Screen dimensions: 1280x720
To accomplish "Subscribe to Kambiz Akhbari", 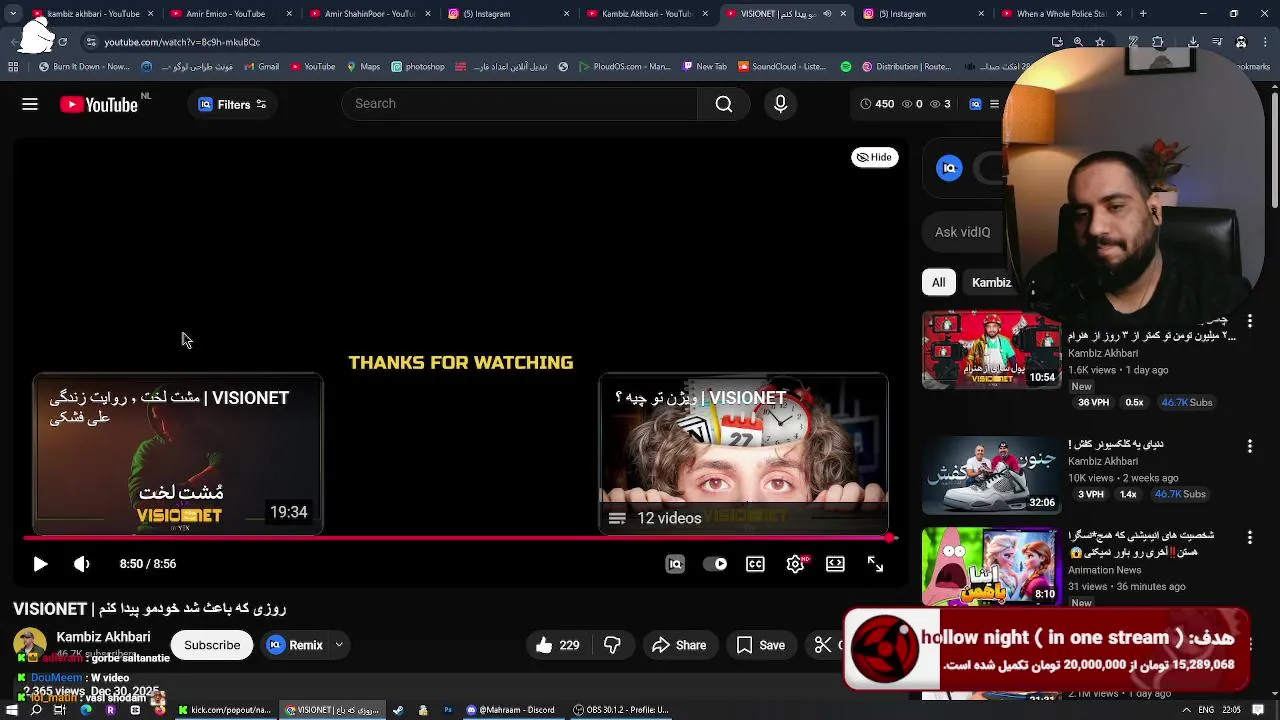I will click(212, 645).
